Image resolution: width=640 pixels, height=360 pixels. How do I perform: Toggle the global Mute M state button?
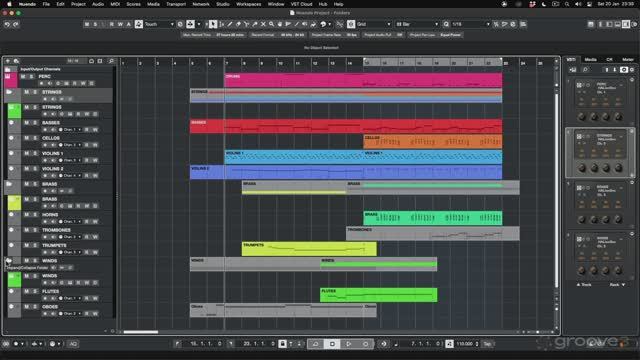point(87,24)
